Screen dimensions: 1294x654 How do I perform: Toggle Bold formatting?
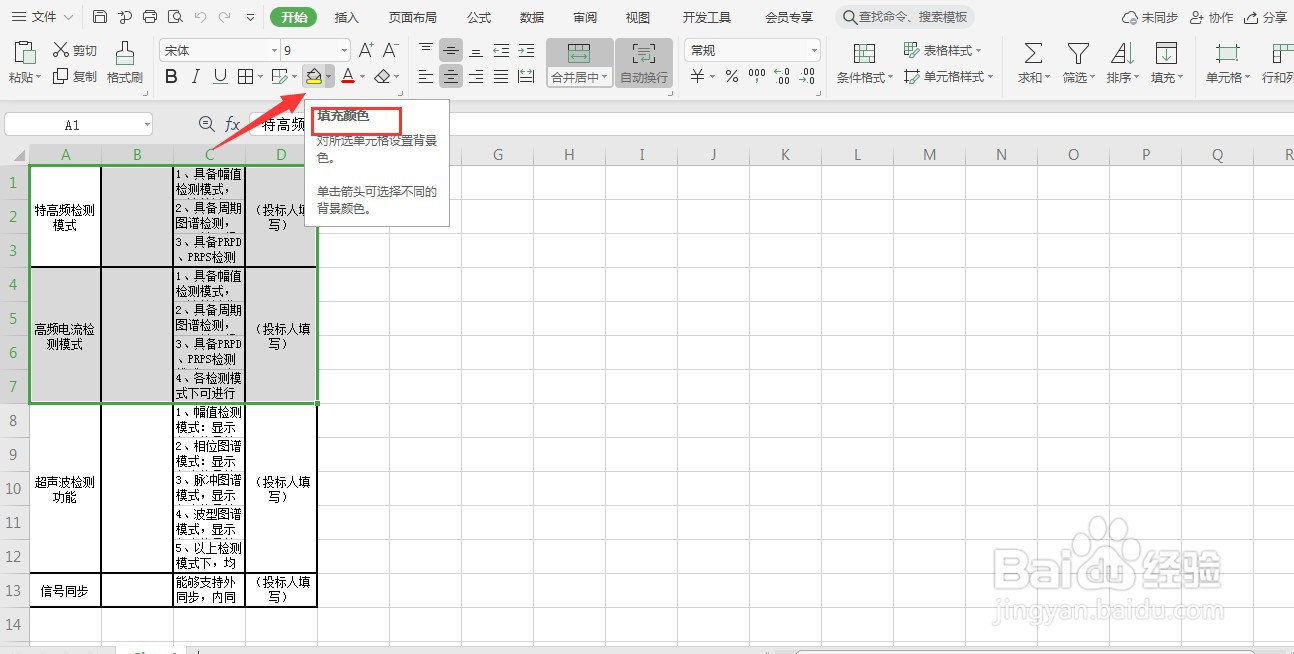point(171,76)
